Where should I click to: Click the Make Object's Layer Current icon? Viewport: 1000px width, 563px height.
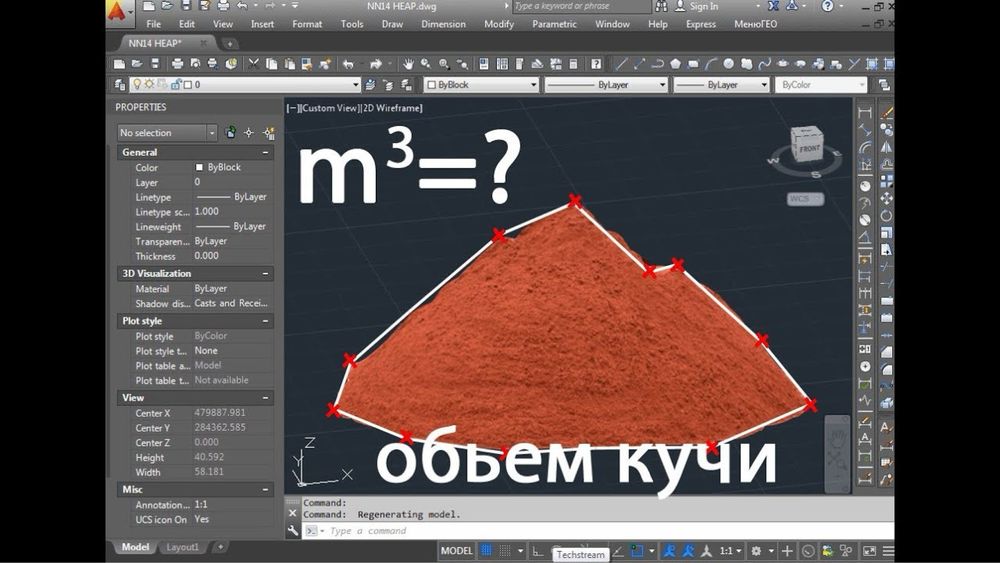tap(370, 84)
